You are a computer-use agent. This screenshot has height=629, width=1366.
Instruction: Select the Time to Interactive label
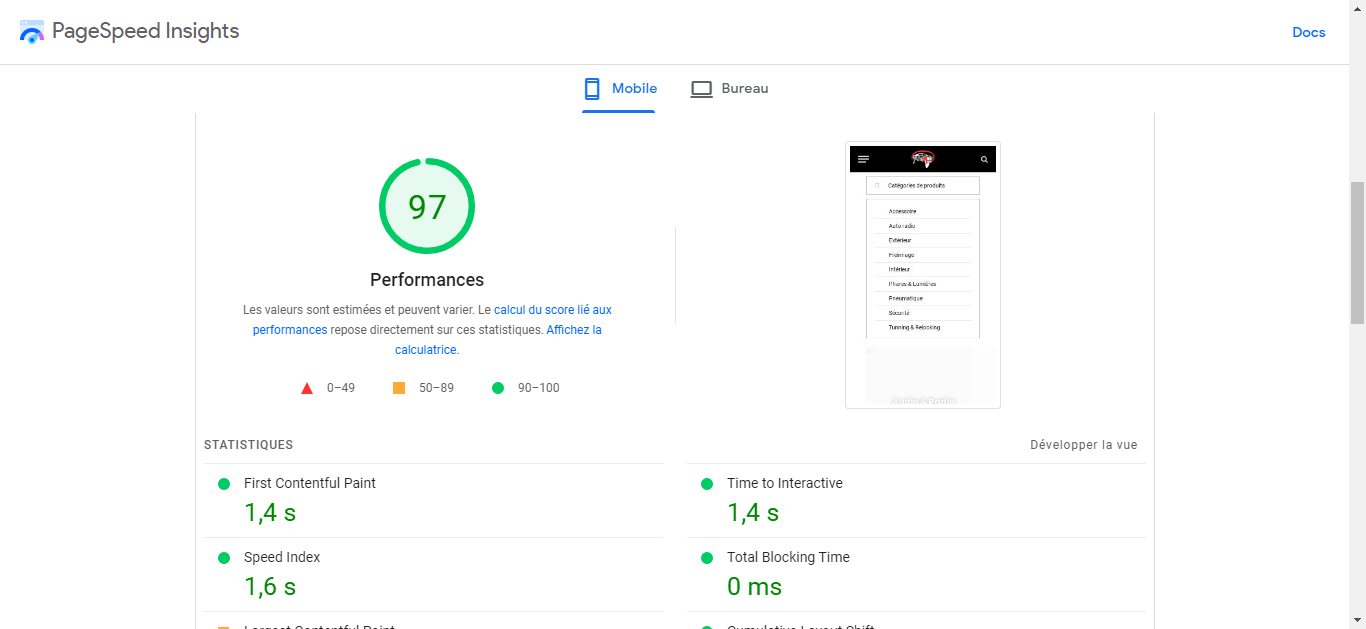[x=785, y=483]
